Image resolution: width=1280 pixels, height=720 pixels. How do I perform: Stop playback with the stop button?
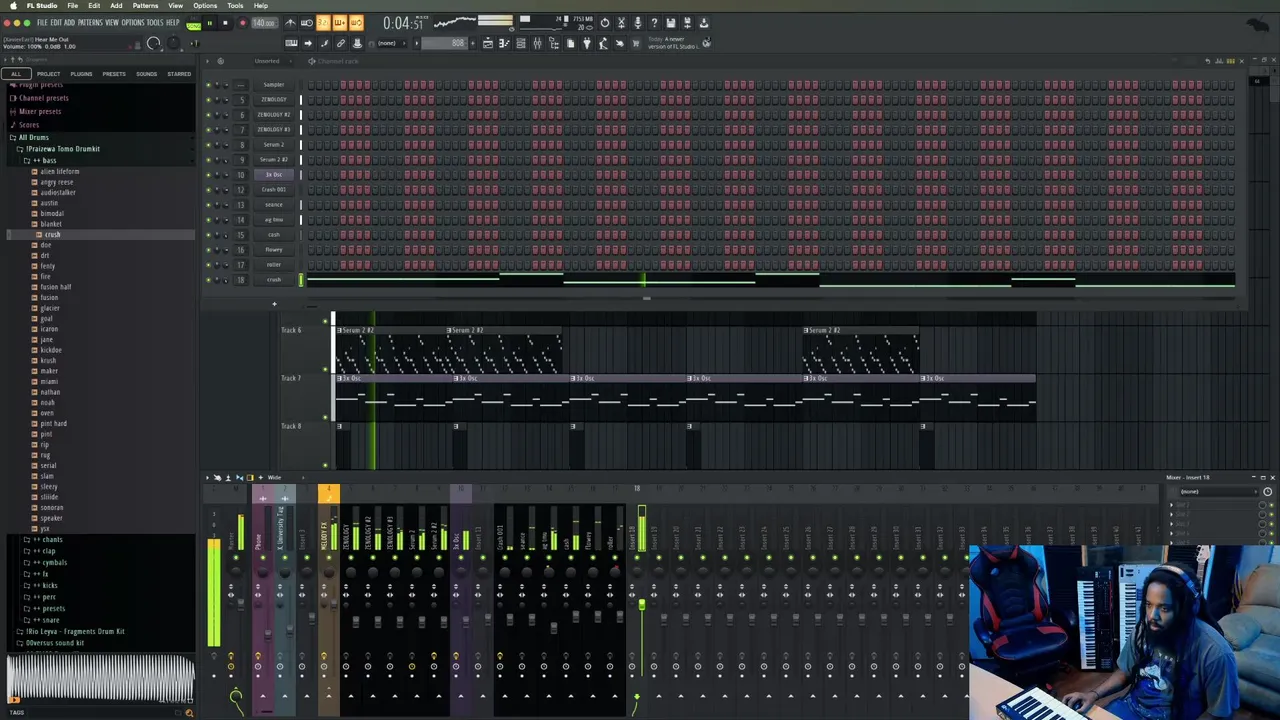pyautogui.click(x=225, y=23)
